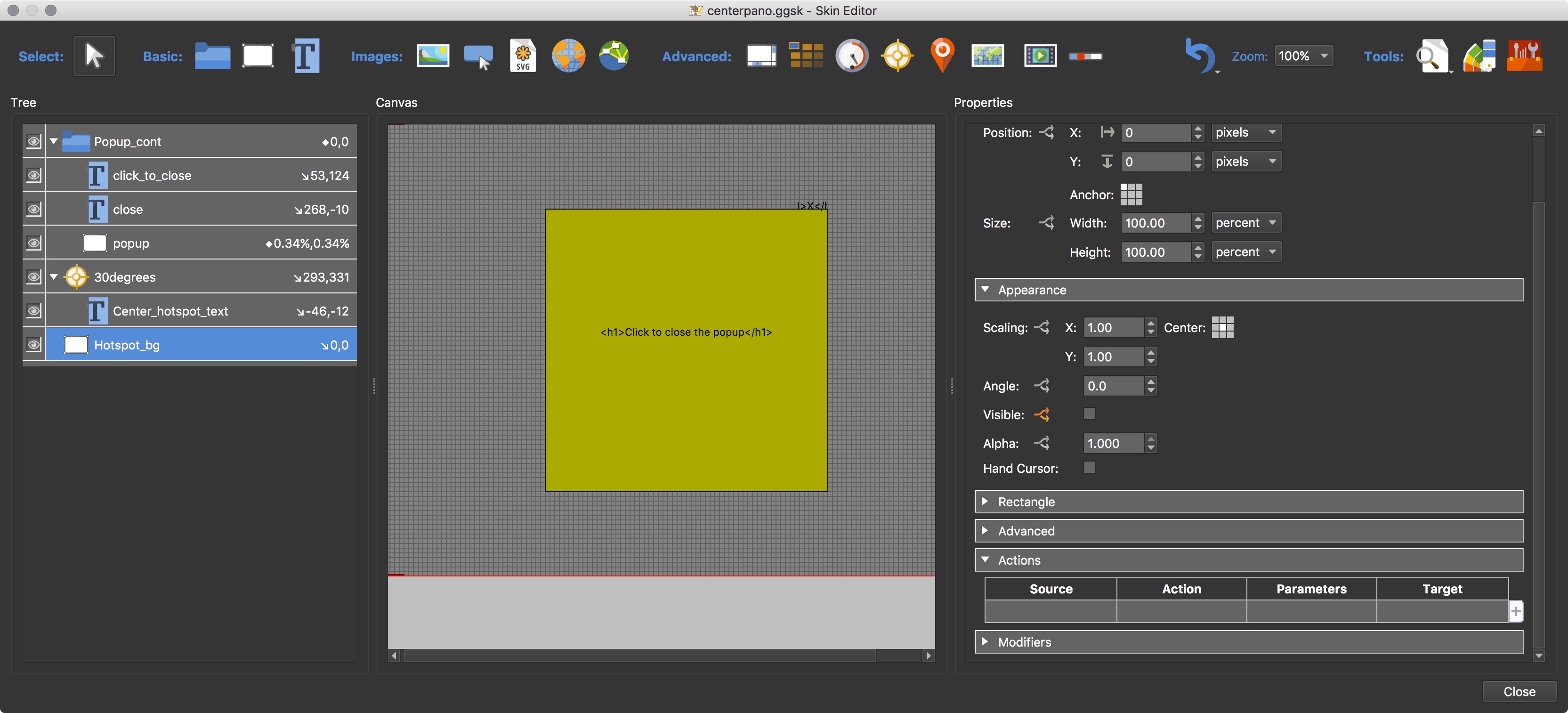Hide Center_hotspot_text element
This screenshot has width=1568, height=713.
tap(34, 310)
